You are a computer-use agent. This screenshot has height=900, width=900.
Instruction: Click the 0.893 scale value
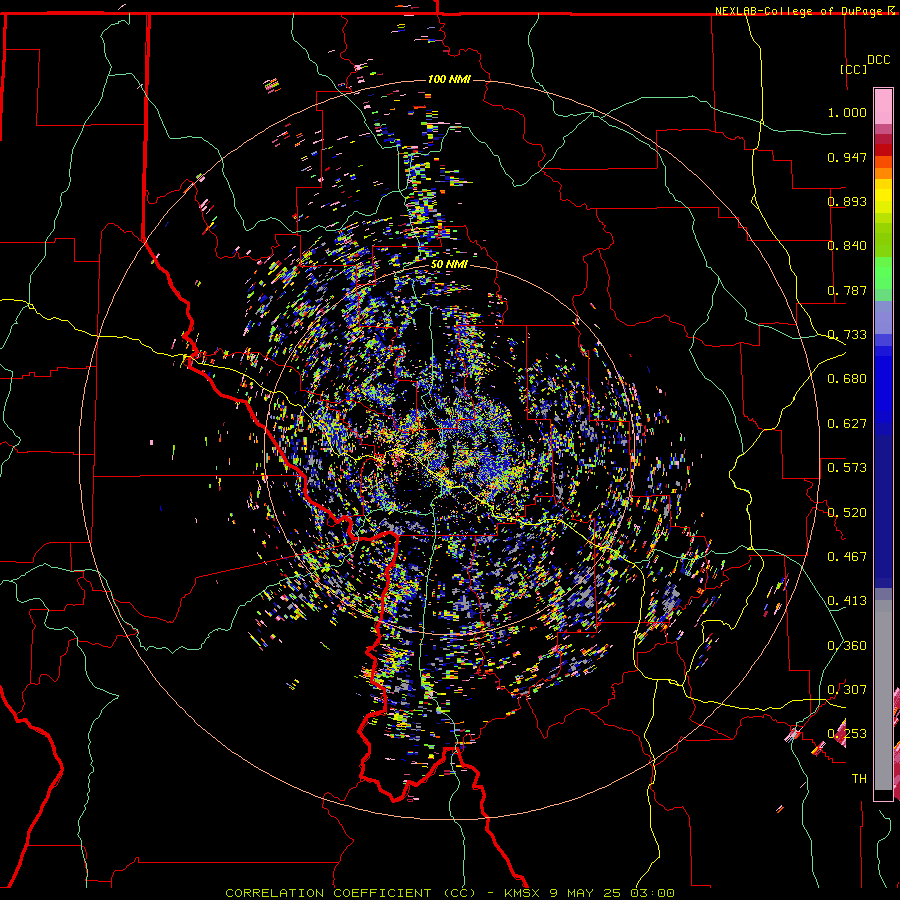(847, 201)
